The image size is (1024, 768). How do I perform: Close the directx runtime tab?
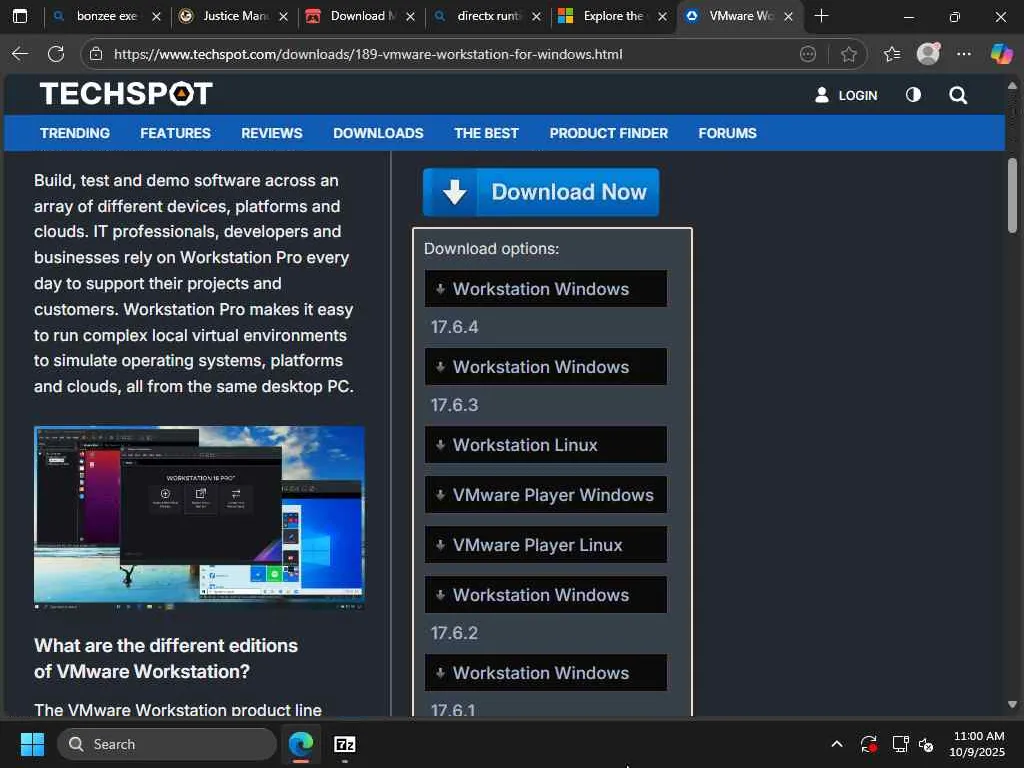click(536, 16)
